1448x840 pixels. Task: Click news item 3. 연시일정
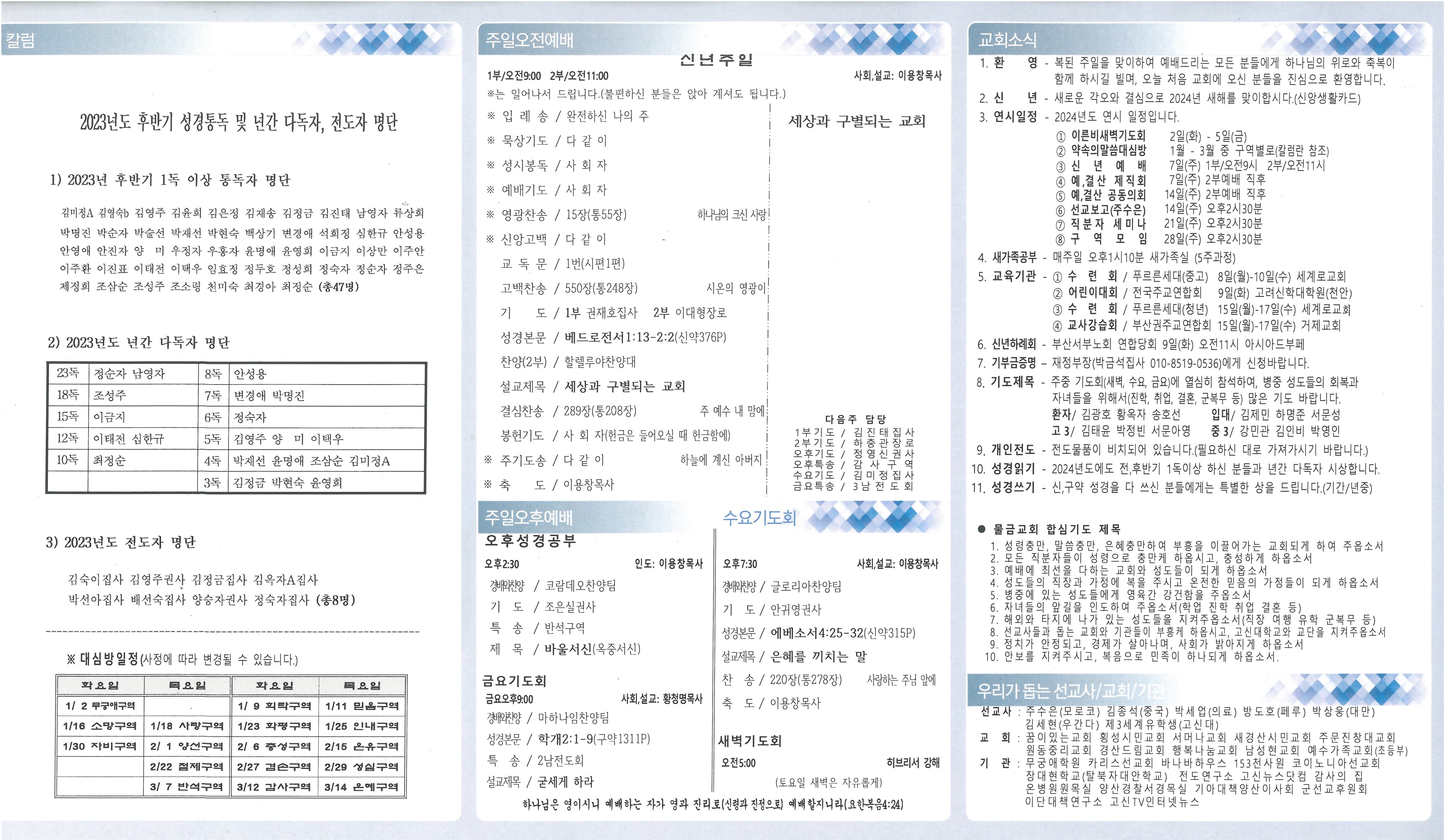[x=1079, y=117]
